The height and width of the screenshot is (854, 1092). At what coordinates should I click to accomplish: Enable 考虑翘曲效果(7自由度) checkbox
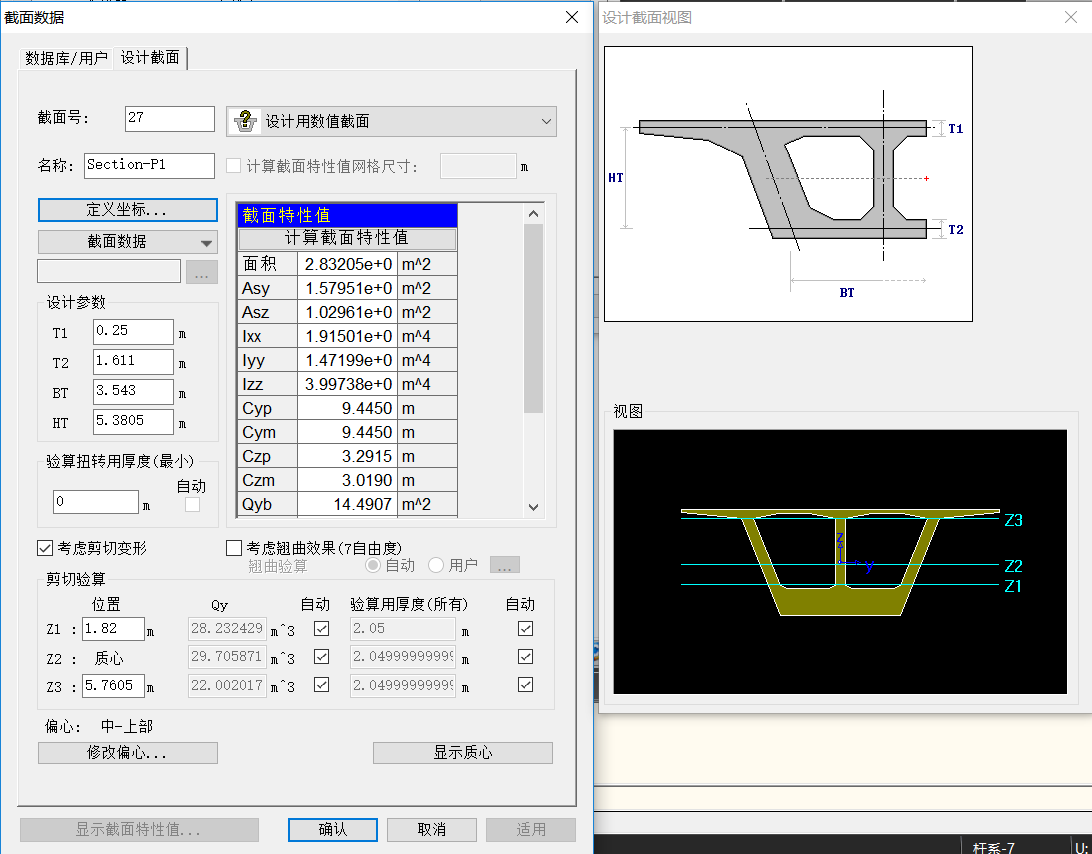tap(234, 548)
